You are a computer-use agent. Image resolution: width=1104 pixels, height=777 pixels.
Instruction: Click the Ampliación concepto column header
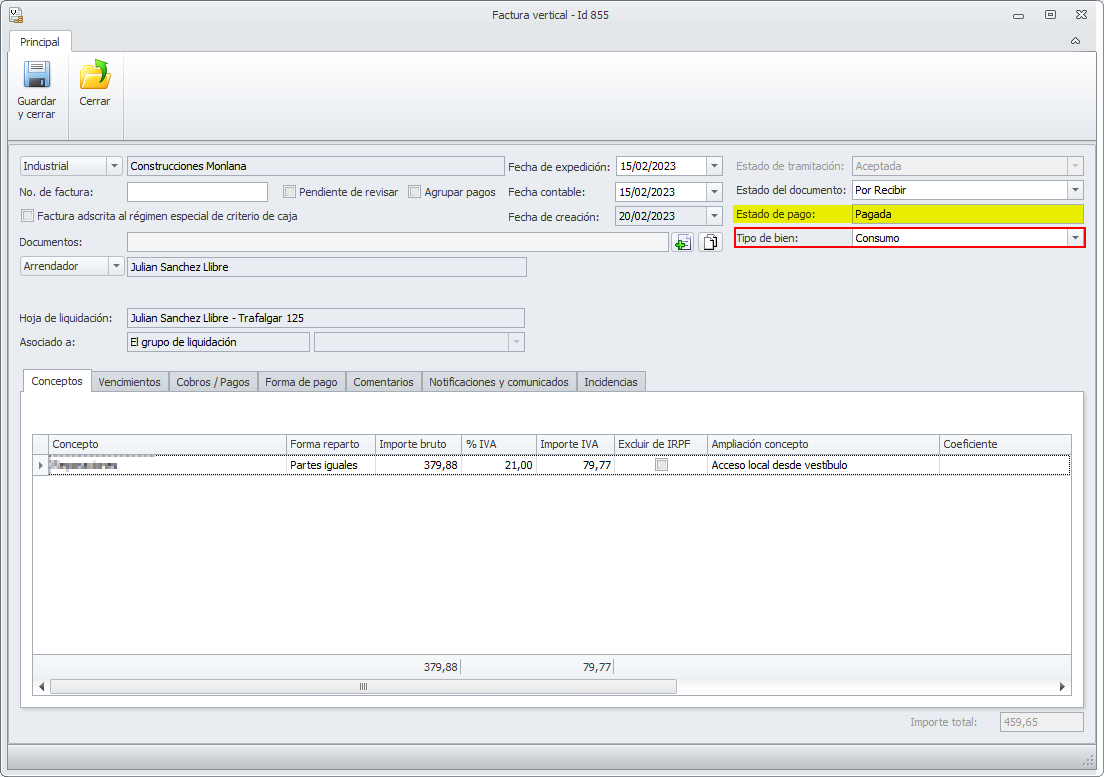pos(823,444)
